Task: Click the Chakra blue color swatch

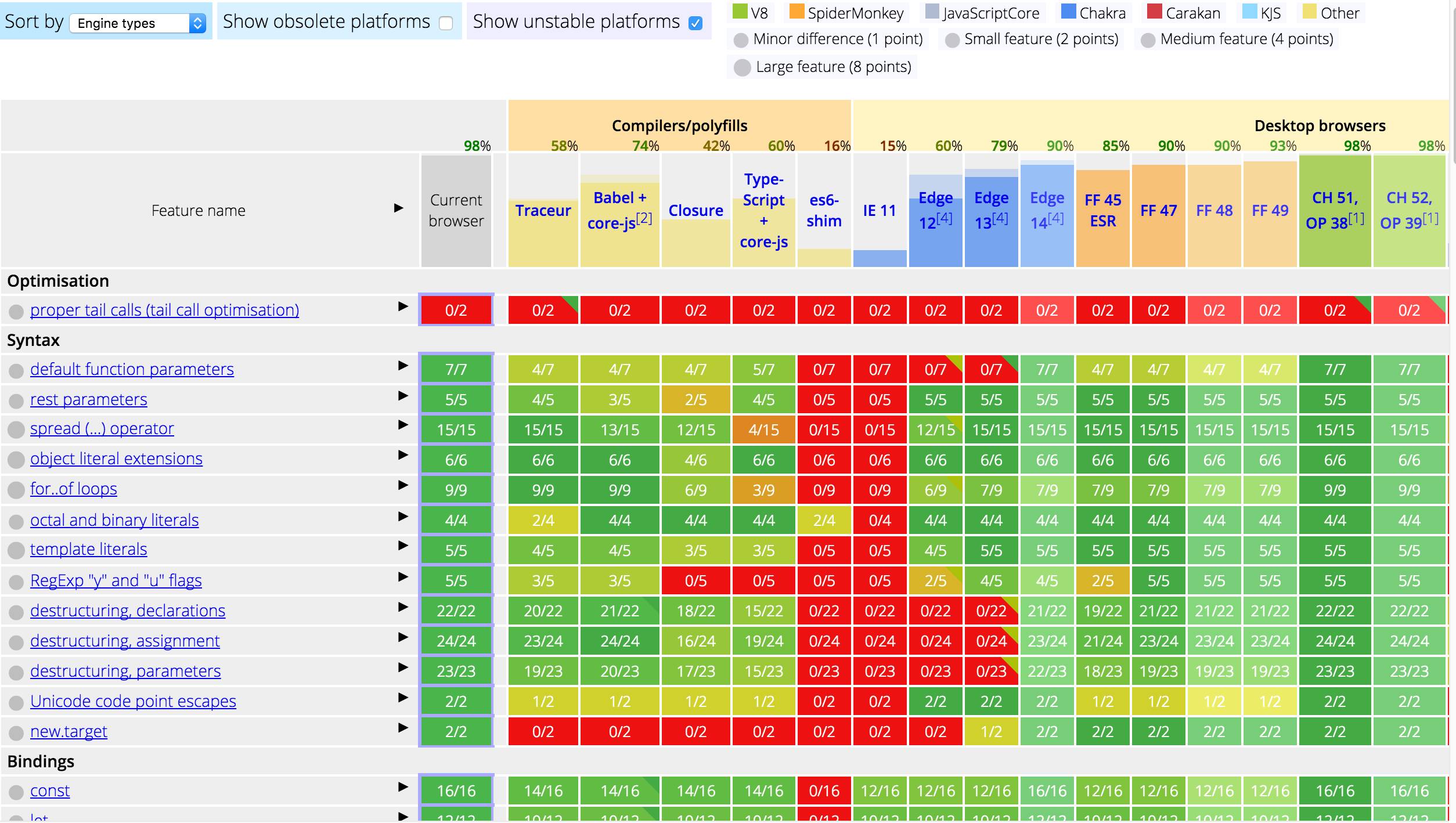Action: pyautogui.click(x=1068, y=12)
